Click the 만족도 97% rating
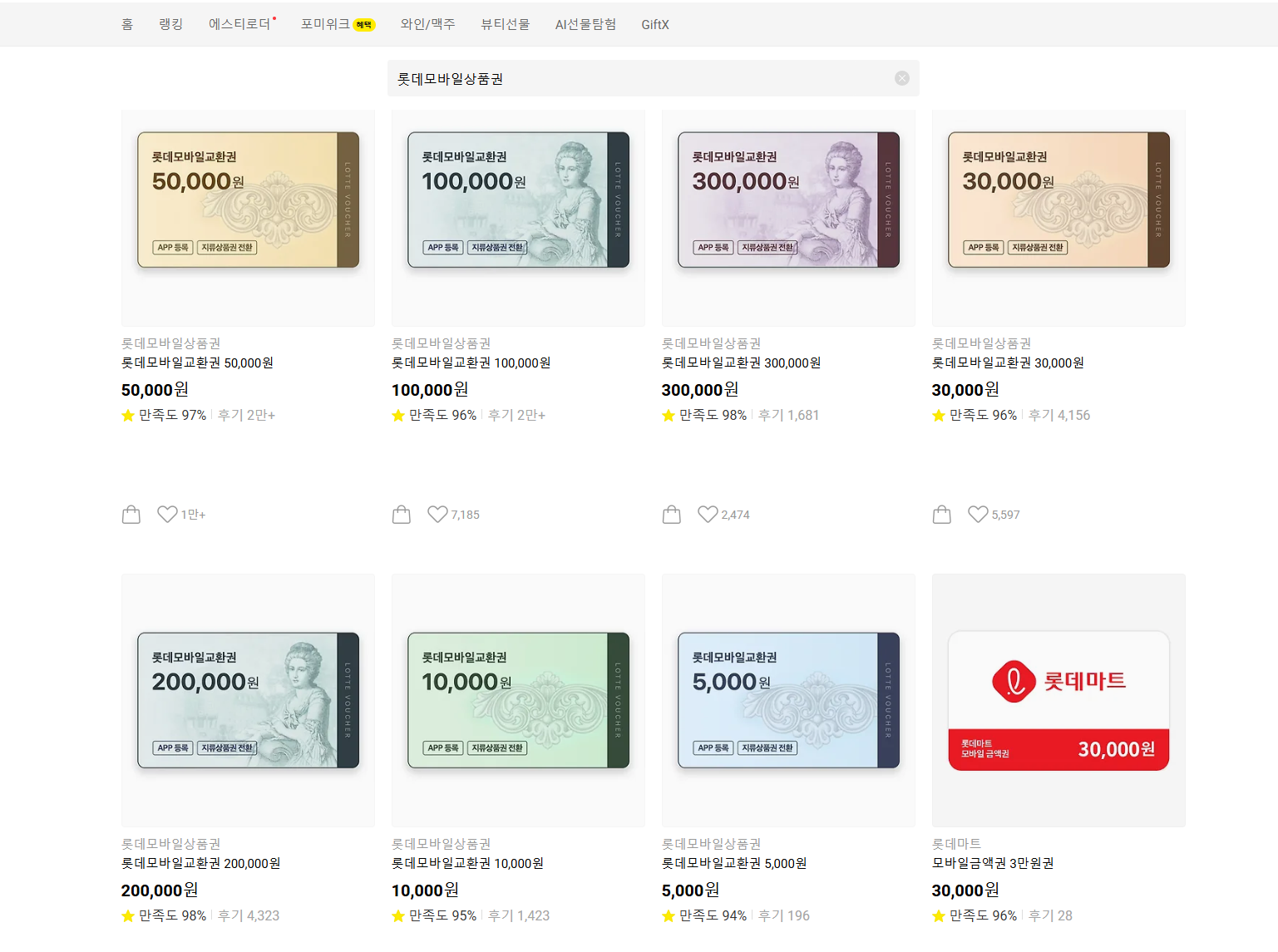The height and width of the screenshot is (952, 1278). pyautogui.click(x=164, y=415)
